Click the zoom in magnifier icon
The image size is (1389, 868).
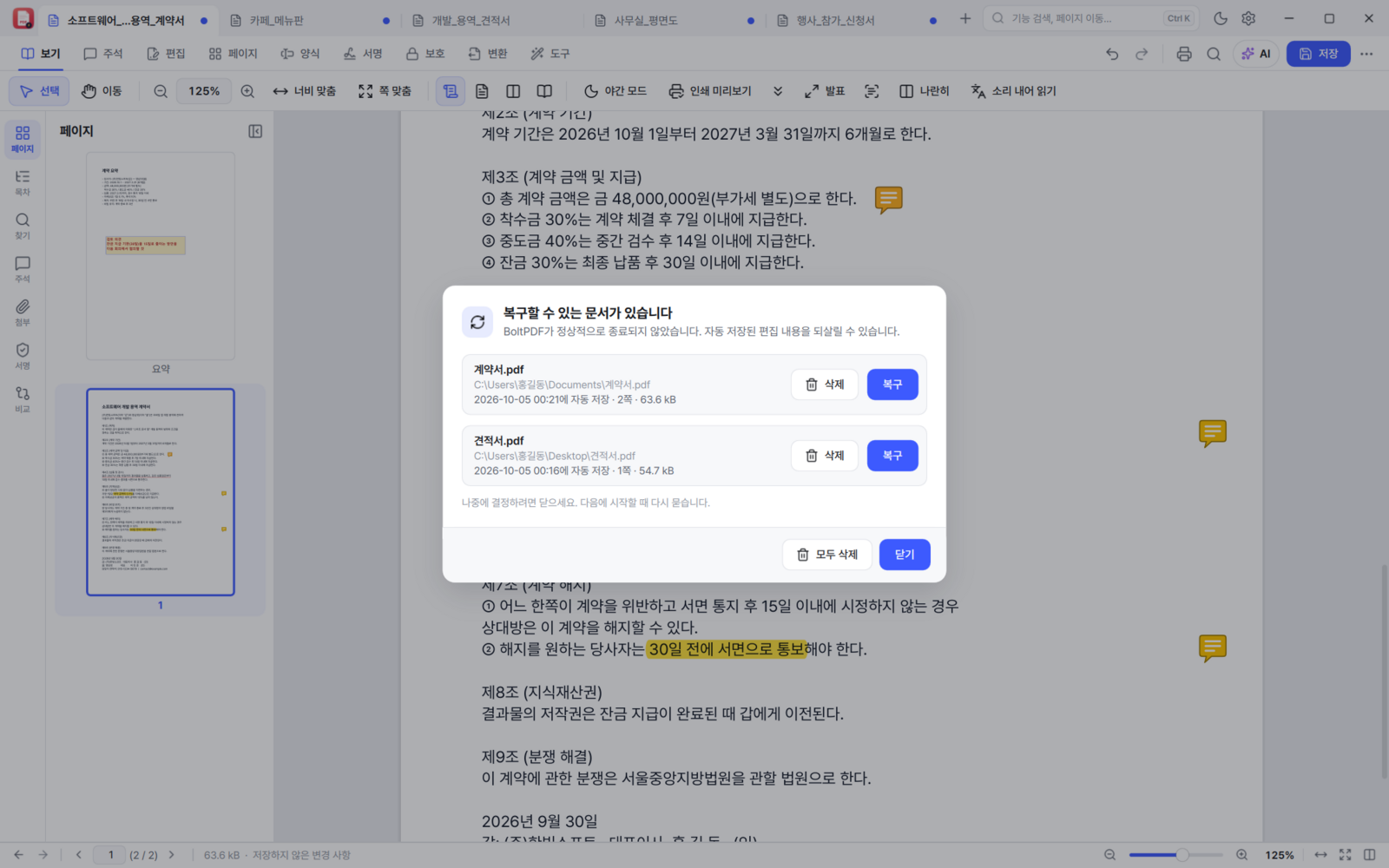pyautogui.click(x=247, y=91)
